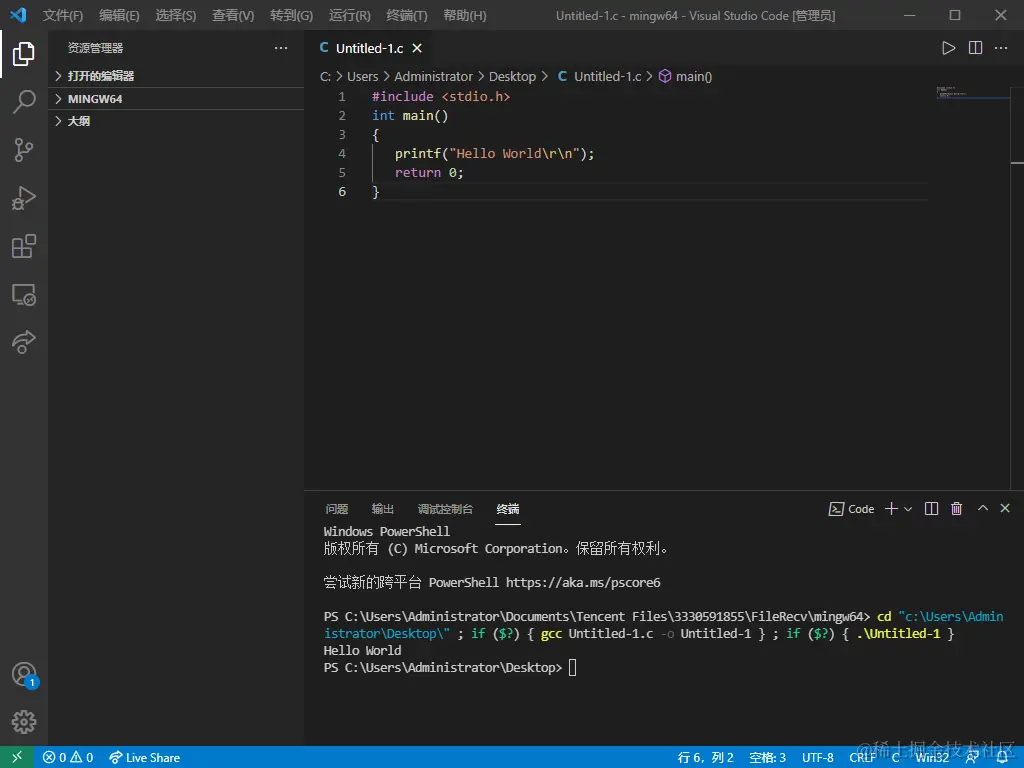Kill terminal with trash icon

click(x=956, y=509)
